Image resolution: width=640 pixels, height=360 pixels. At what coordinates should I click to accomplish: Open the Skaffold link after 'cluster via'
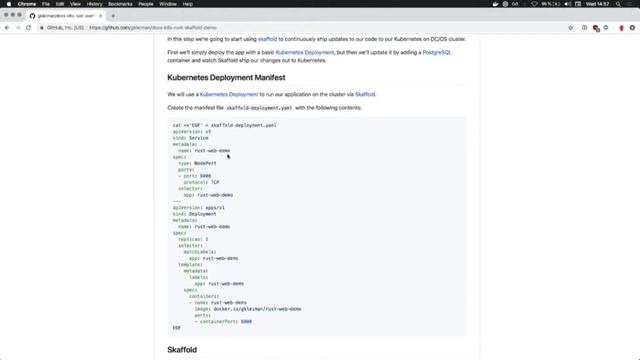365,94
